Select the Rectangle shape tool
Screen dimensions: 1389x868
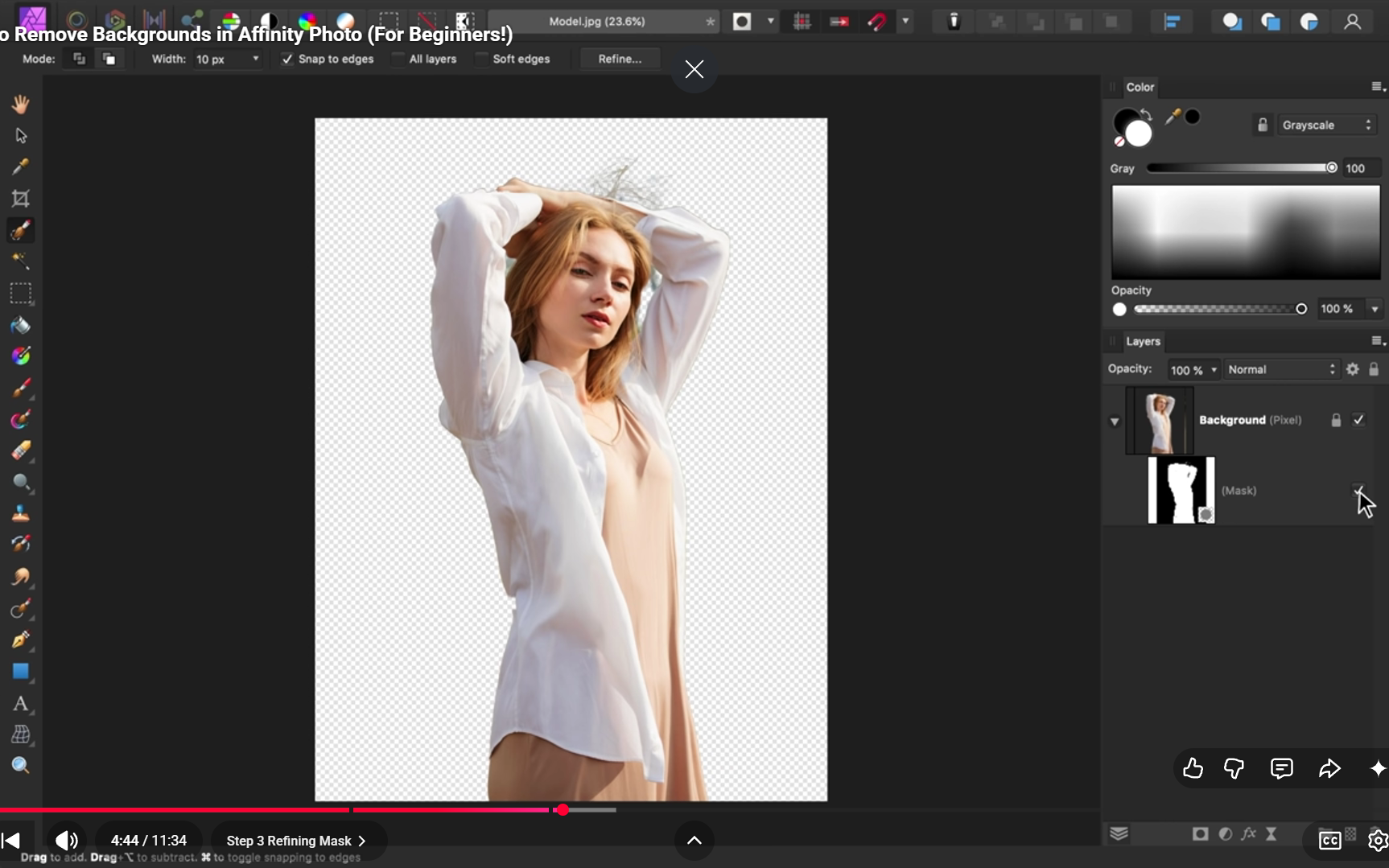pyautogui.click(x=21, y=671)
